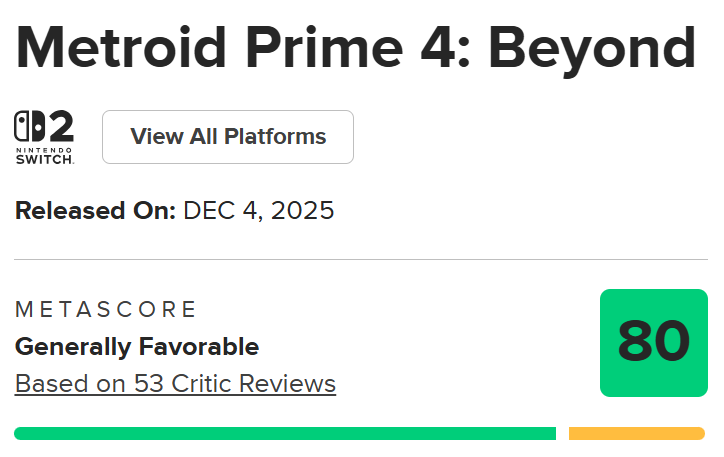Click the Released On label

click(x=95, y=211)
